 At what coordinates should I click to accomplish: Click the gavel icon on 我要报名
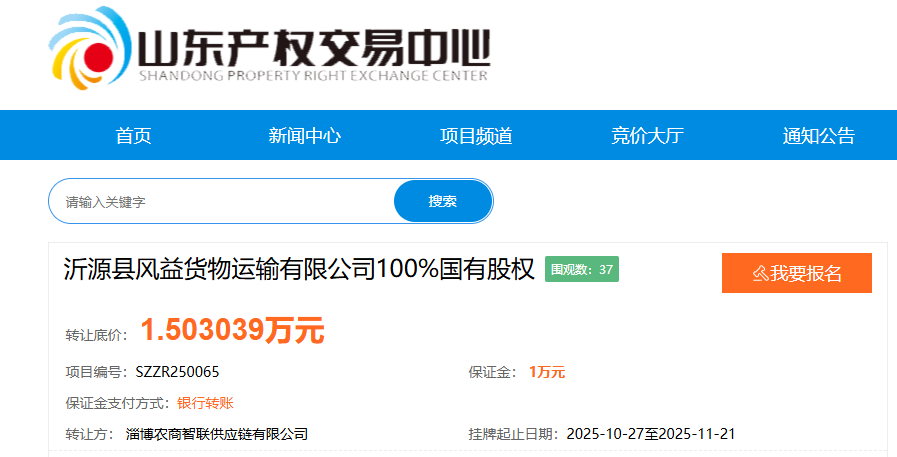pos(760,273)
